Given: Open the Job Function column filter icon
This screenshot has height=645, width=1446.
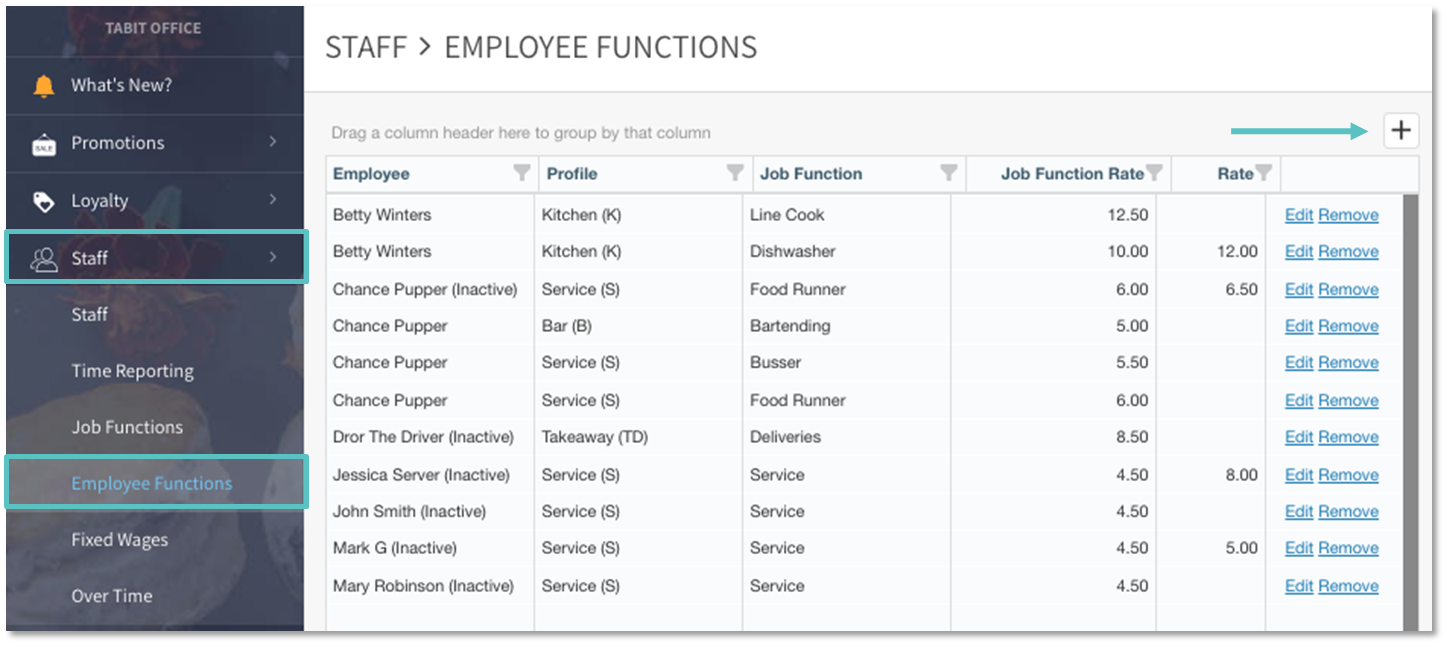Looking at the screenshot, I should (949, 173).
